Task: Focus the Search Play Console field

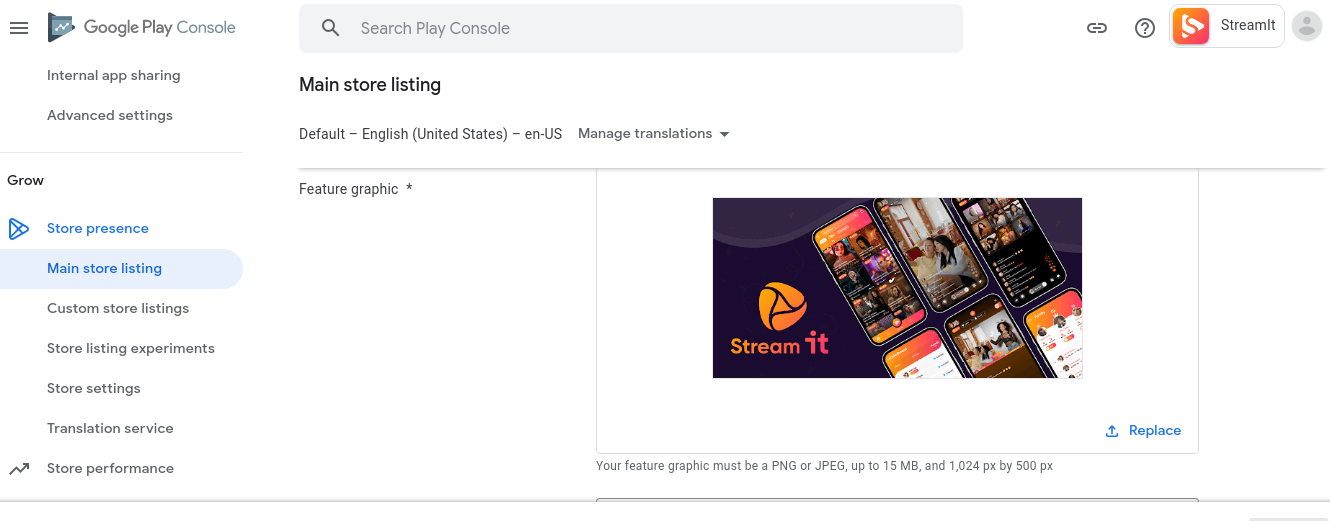Action: click(x=631, y=28)
